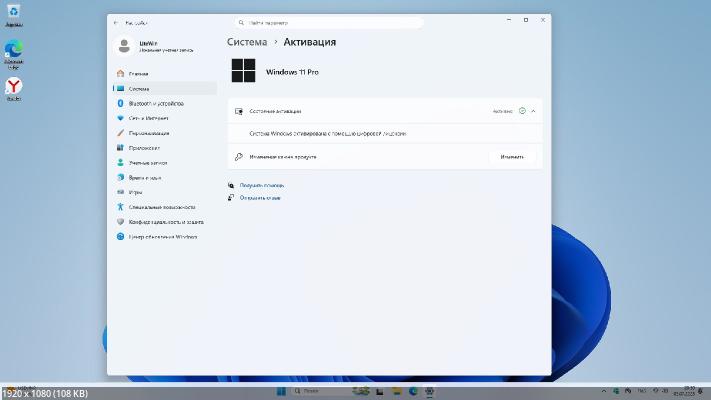Open Центр обновления Windows
711x400 pixels.
pos(164,237)
